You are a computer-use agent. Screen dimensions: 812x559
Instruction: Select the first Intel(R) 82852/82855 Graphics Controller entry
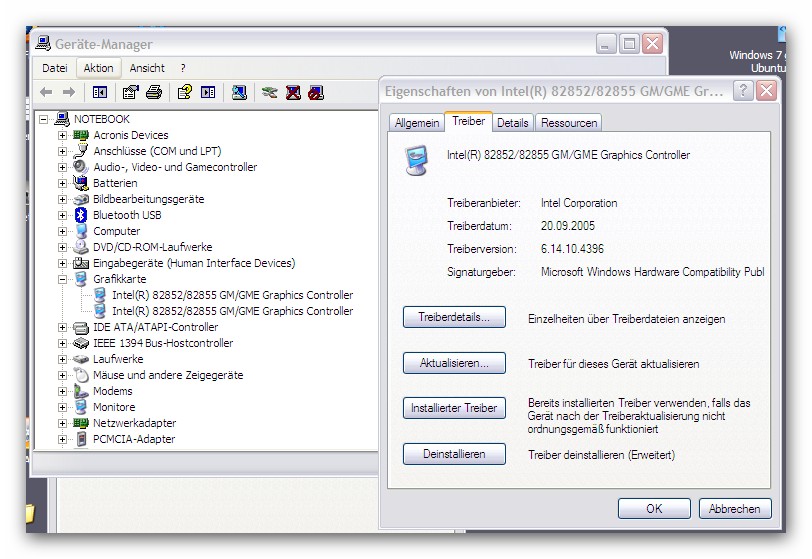[x=233, y=295]
